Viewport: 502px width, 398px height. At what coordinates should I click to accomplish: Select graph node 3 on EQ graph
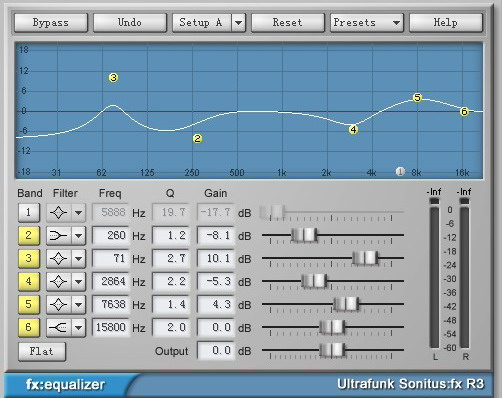point(113,78)
